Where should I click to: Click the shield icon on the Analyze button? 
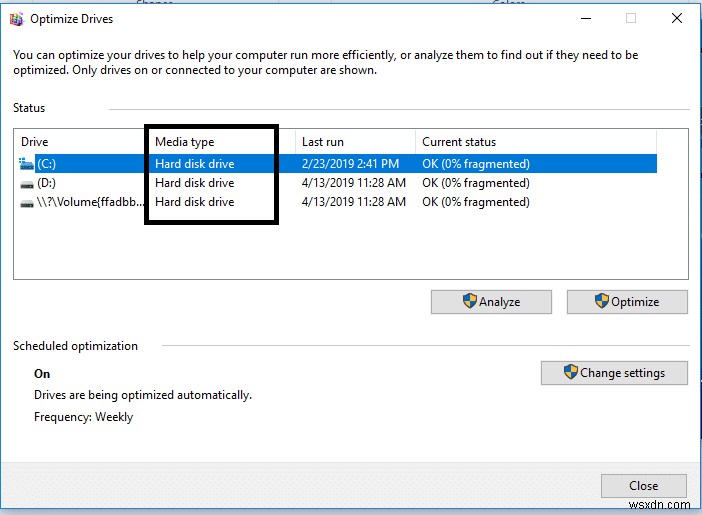pos(469,300)
